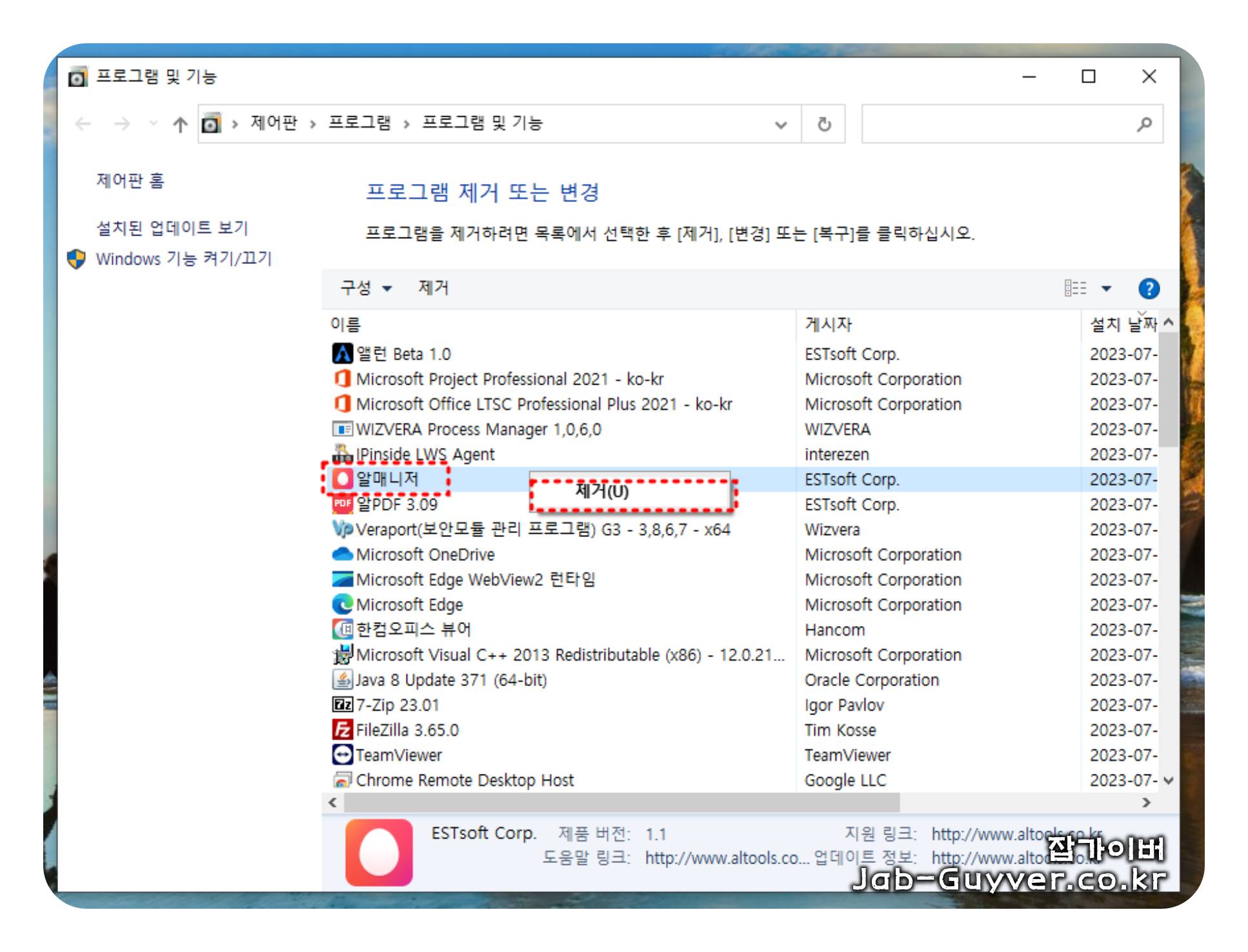Viewport: 1248px width, 952px height.
Task: Select the TeamViewer program icon
Action: point(342,755)
